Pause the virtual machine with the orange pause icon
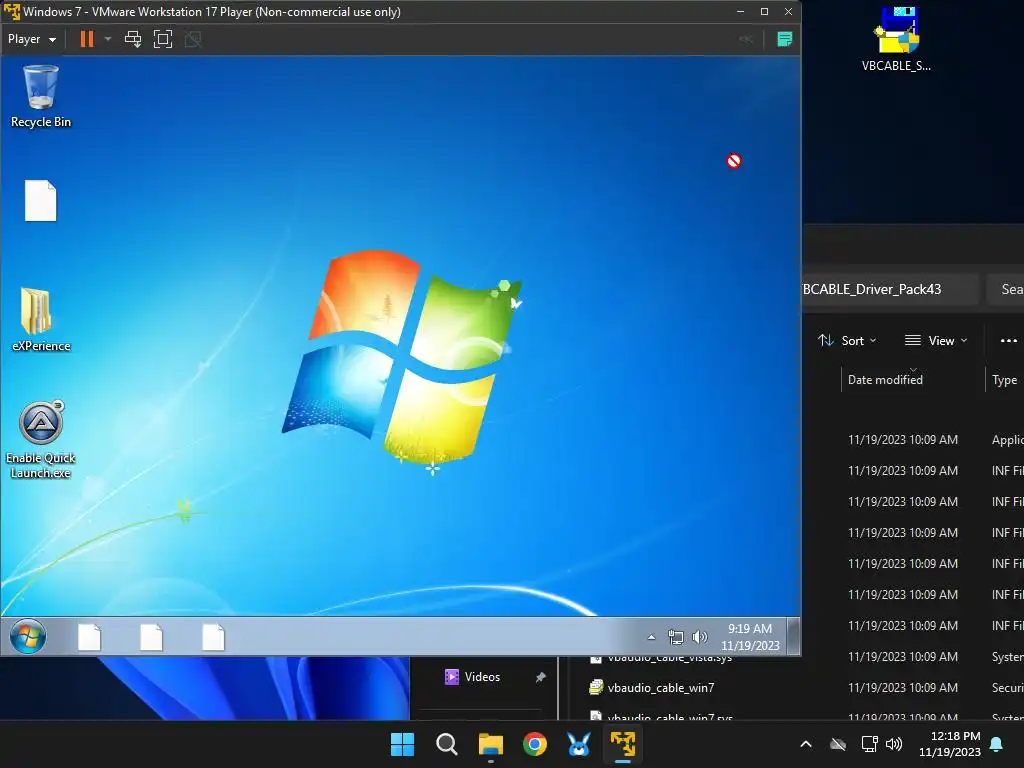The width and height of the screenshot is (1024, 768). click(x=86, y=39)
